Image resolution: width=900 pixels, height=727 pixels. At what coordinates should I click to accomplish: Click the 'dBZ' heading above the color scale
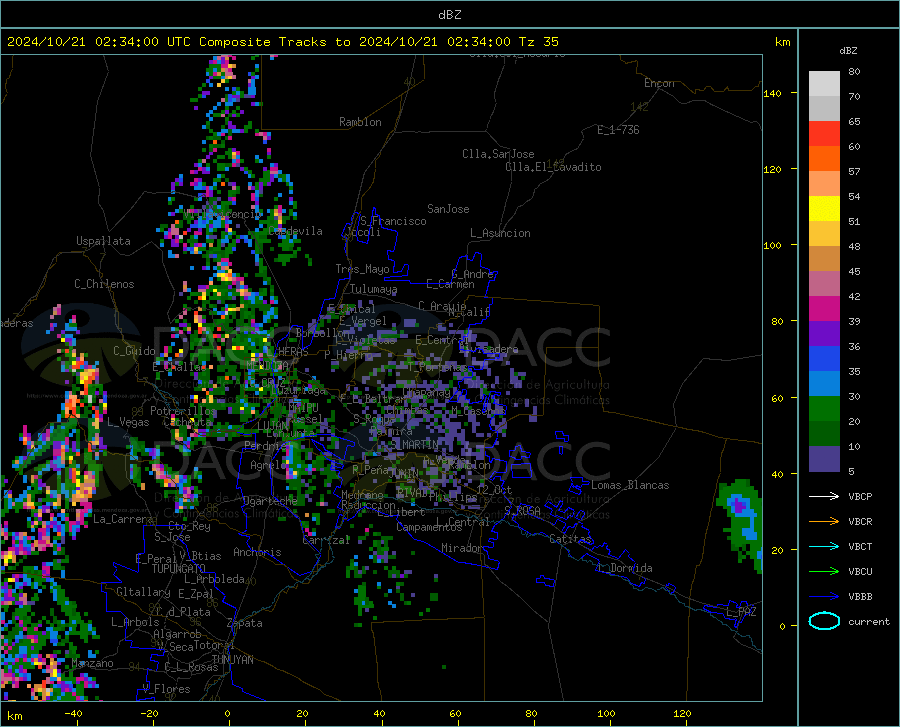(848, 50)
